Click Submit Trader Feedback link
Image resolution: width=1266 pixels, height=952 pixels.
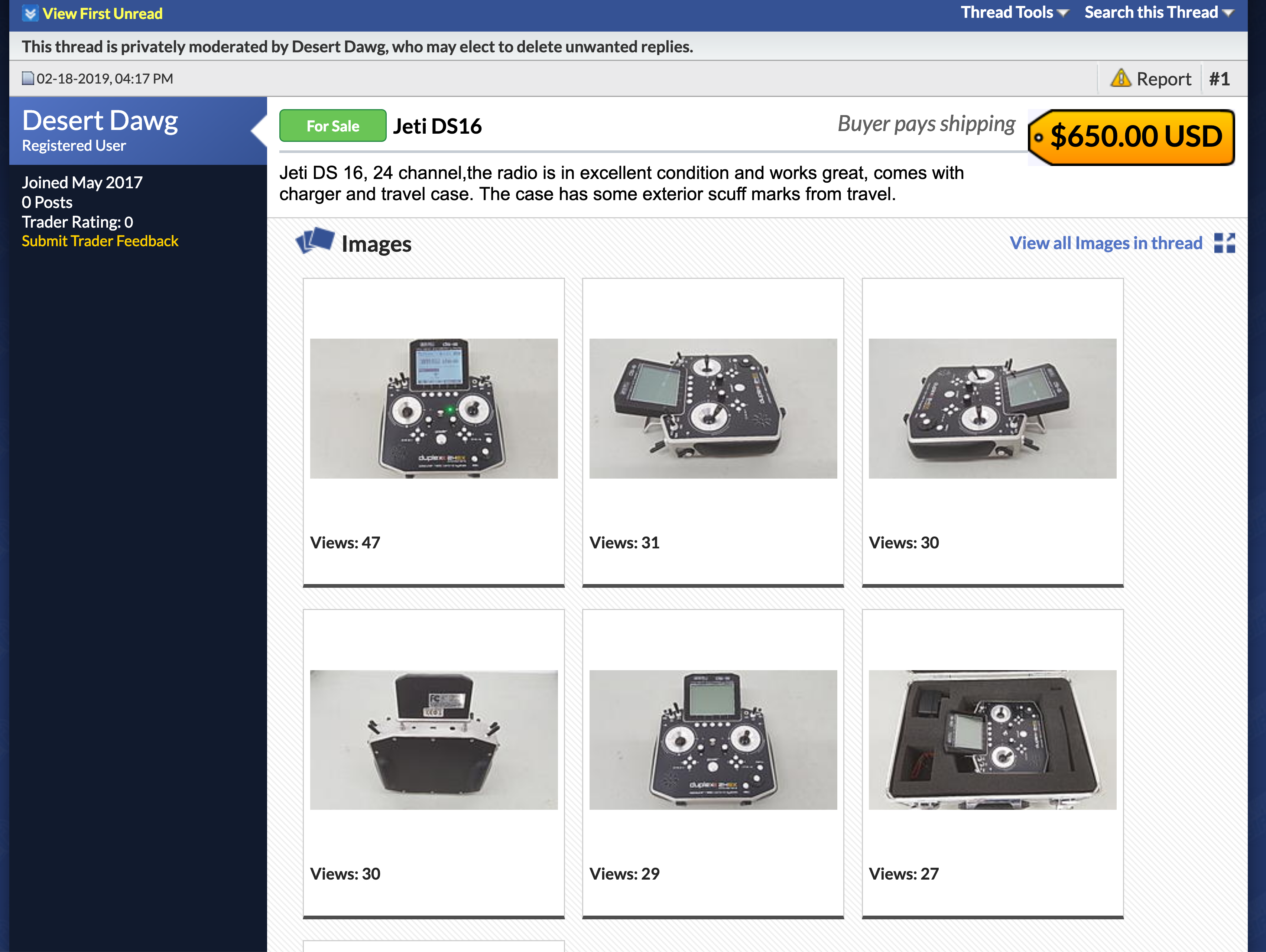[100, 241]
